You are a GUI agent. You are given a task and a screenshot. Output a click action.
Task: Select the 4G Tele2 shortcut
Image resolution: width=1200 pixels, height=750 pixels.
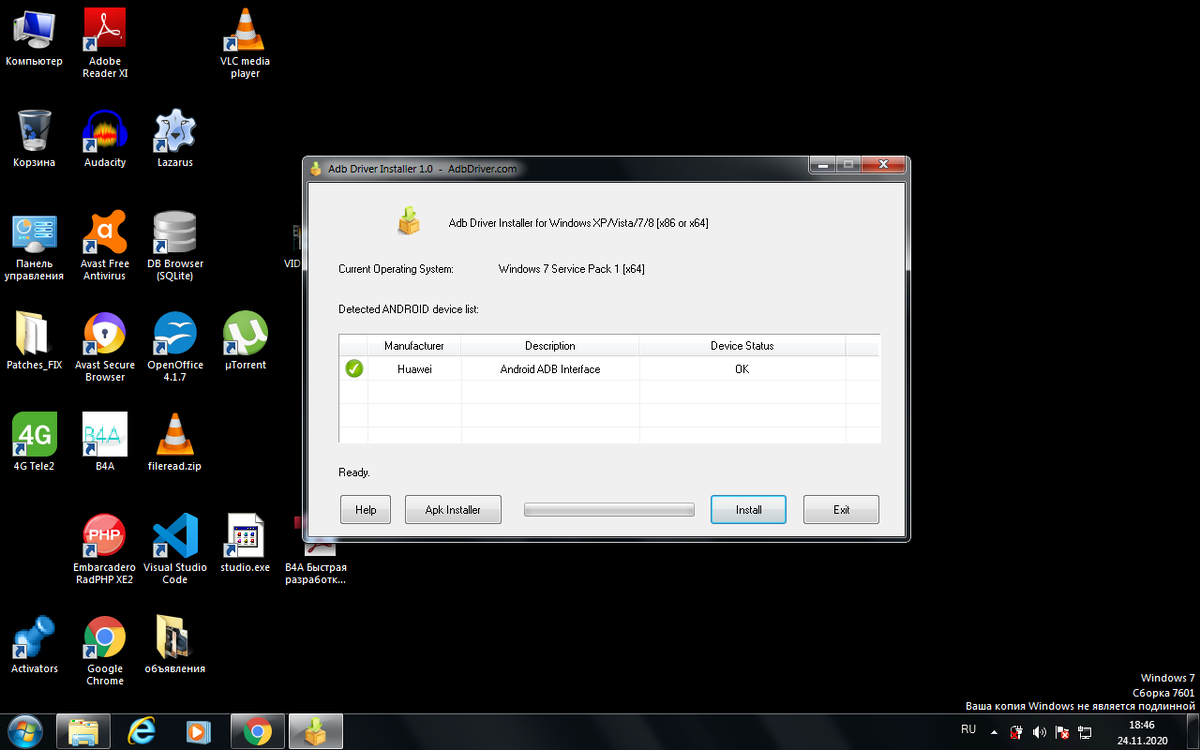(x=34, y=442)
